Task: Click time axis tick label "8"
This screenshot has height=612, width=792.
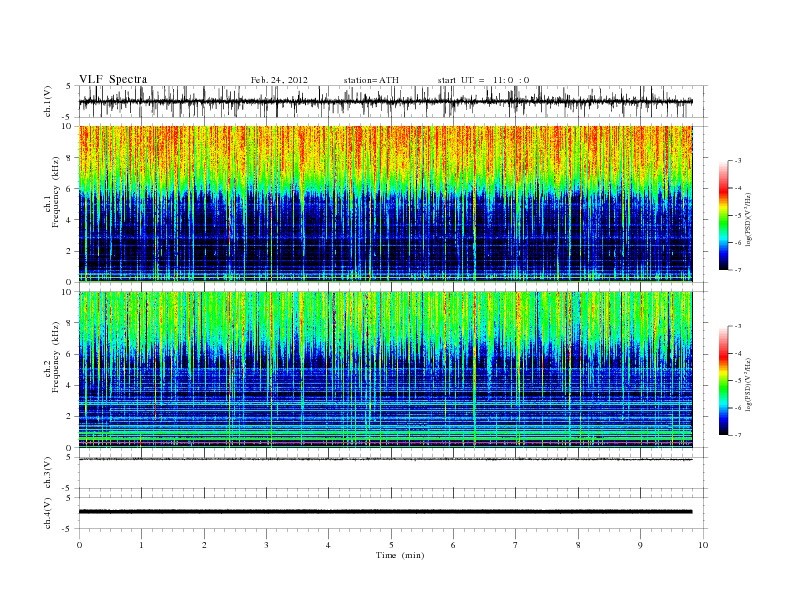Action: [x=578, y=545]
